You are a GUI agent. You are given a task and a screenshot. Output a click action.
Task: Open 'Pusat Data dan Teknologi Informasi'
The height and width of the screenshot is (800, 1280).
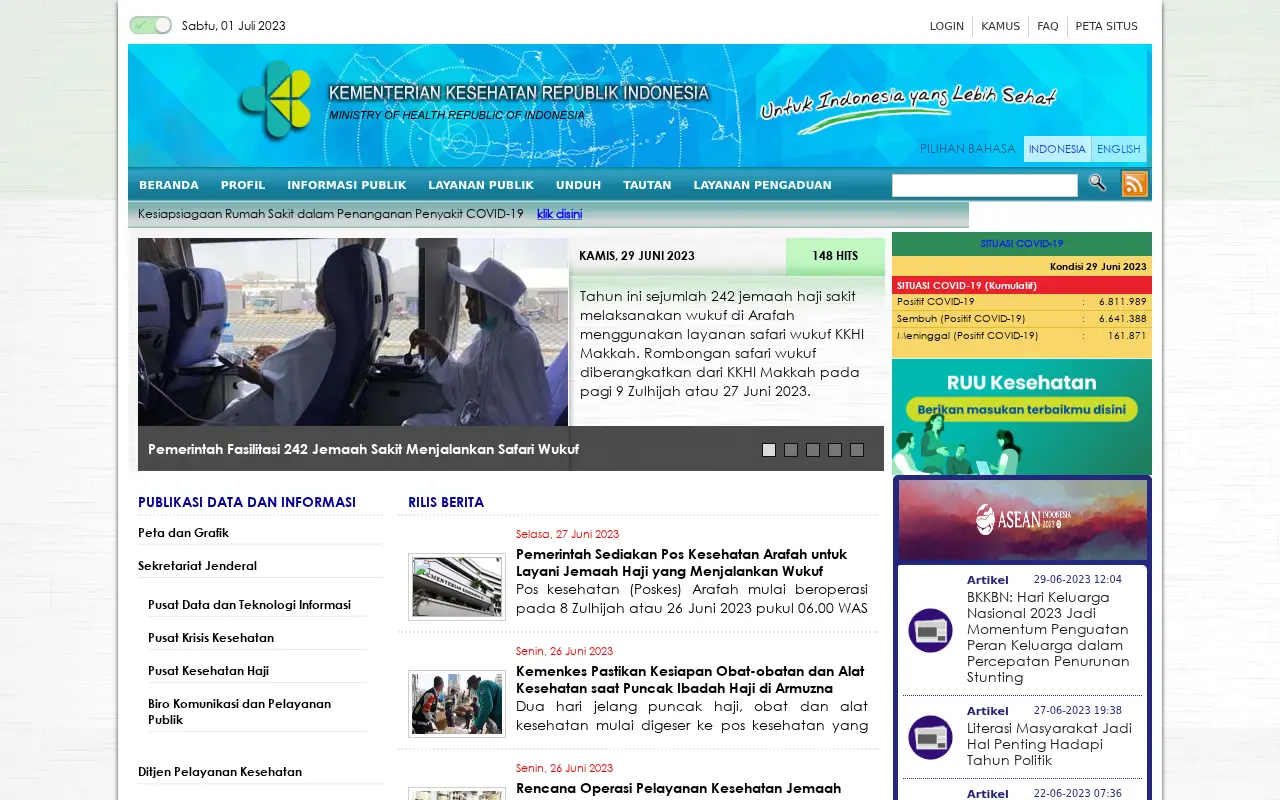[250, 605]
